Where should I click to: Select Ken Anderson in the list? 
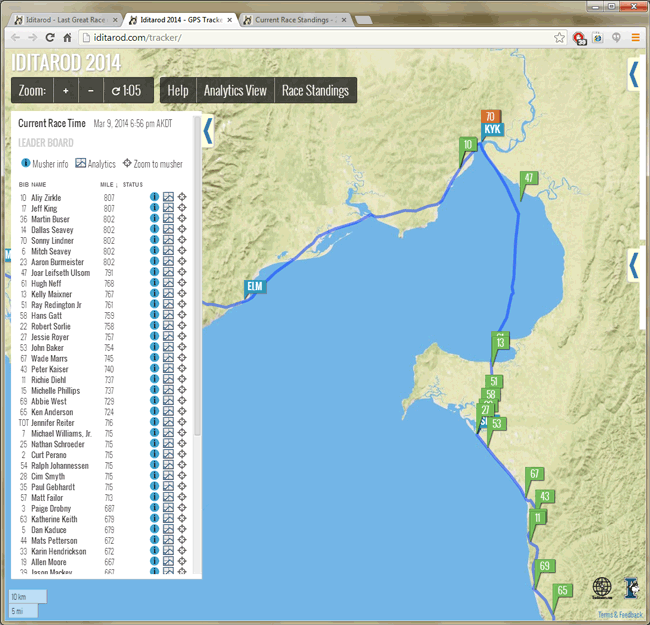pos(52,412)
